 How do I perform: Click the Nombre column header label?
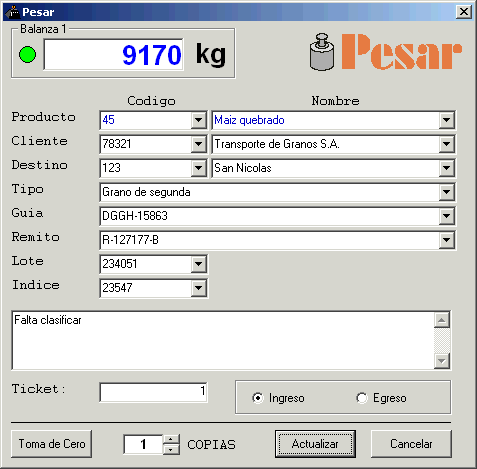(x=335, y=101)
